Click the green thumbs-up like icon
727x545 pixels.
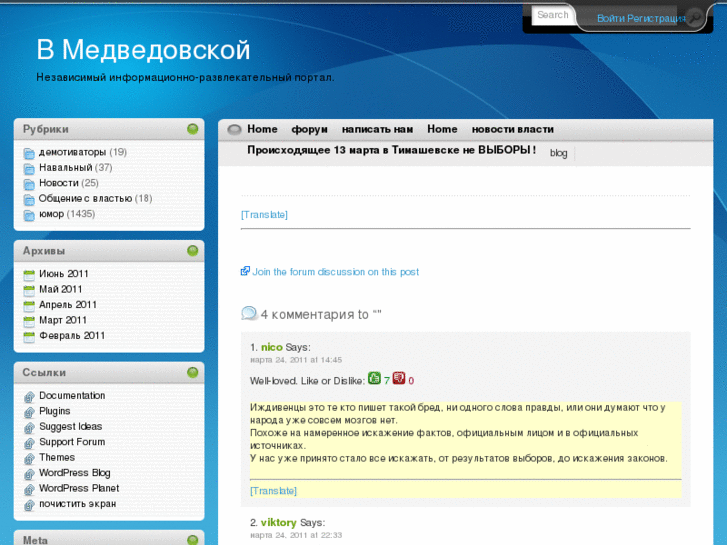click(x=374, y=379)
